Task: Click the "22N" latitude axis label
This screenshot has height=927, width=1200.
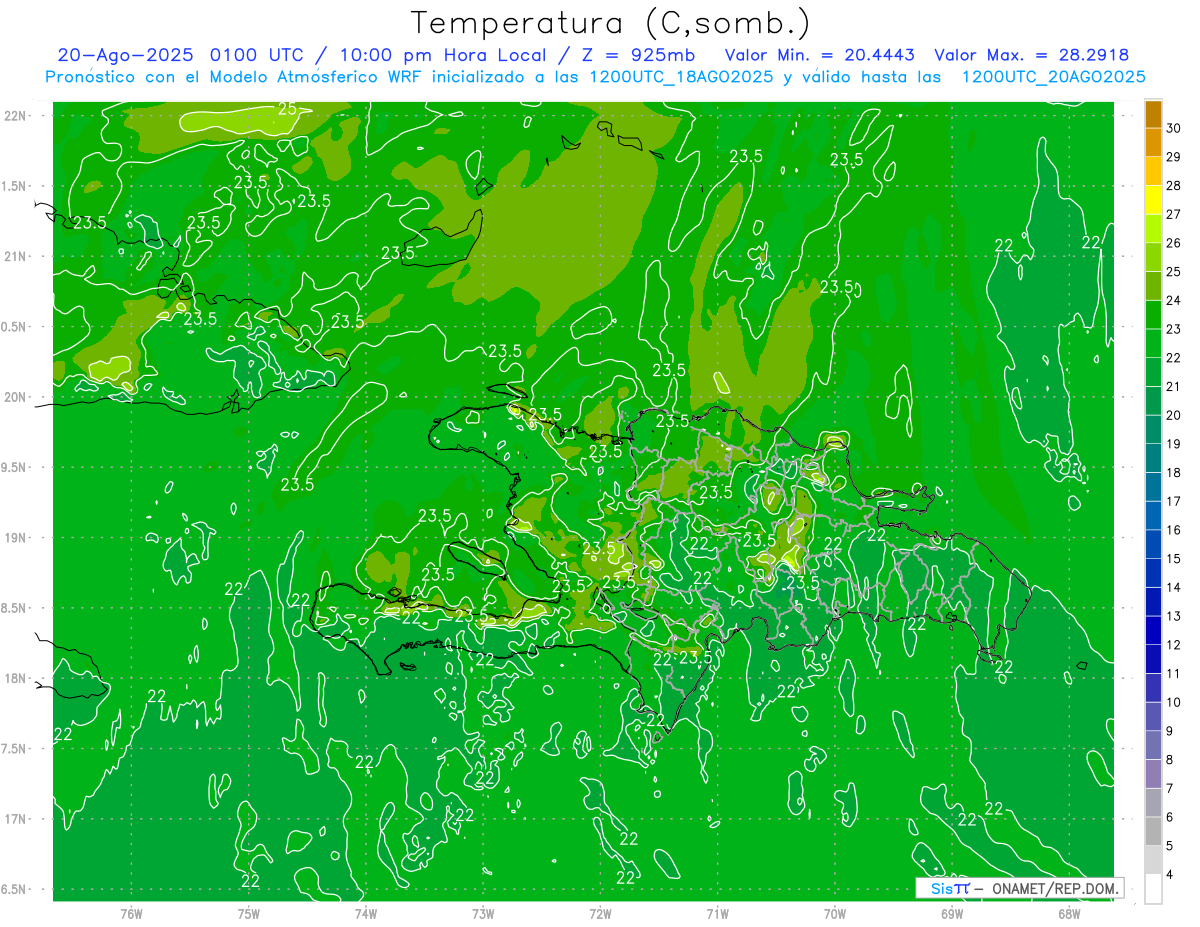Action: pyautogui.click(x=14, y=116)
